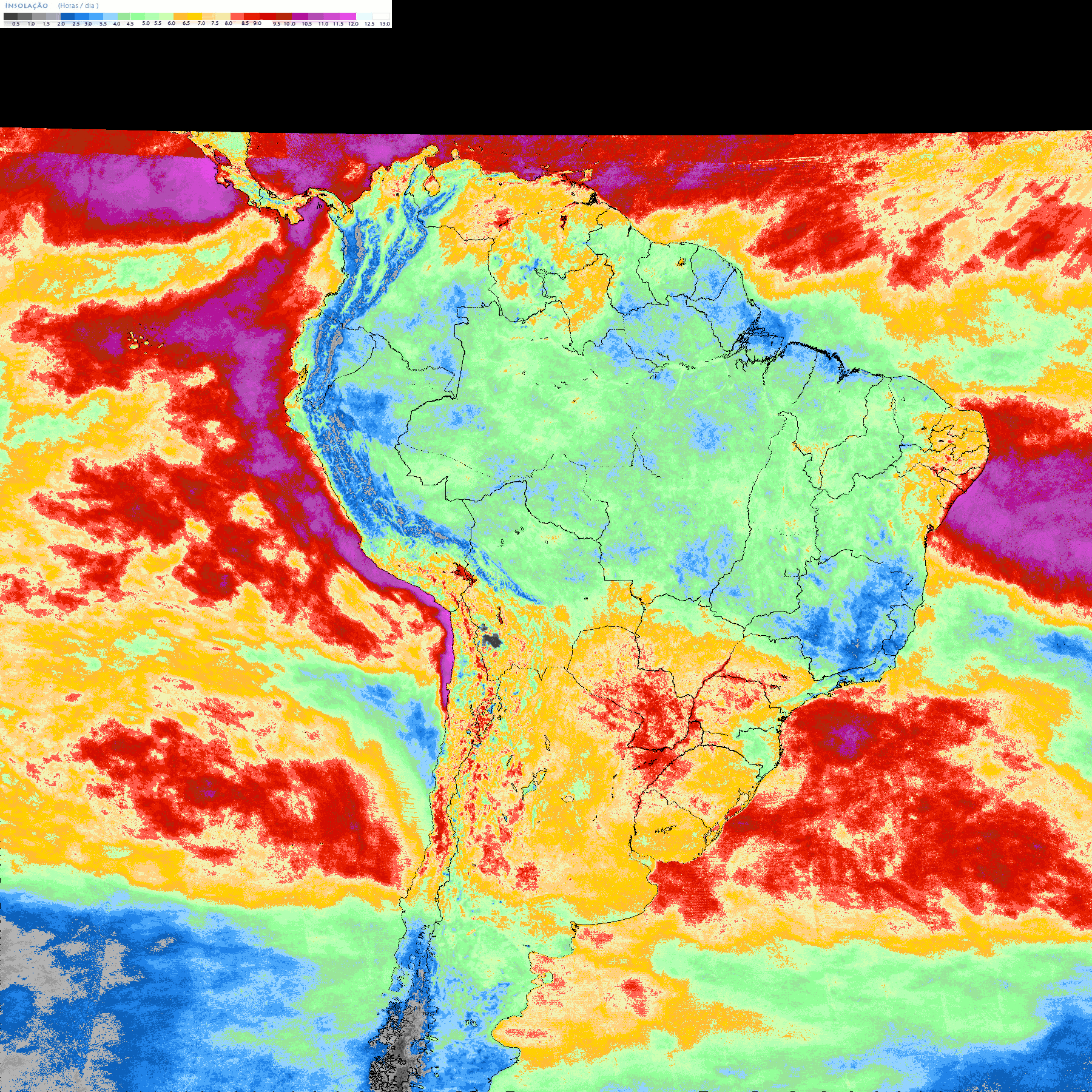Pick the dark purple swatch above 10.5
Screen dimensions: 1092x1092
300,16
